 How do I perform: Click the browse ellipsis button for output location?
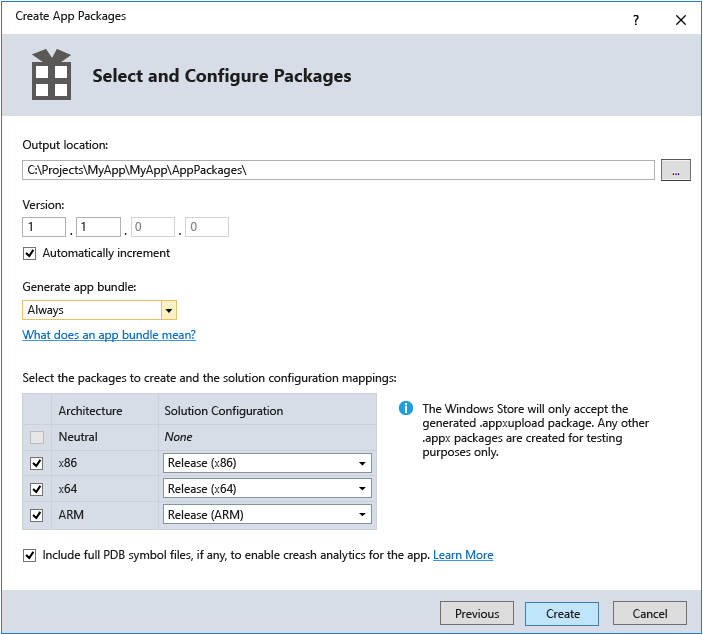click(x=675, y=170)
